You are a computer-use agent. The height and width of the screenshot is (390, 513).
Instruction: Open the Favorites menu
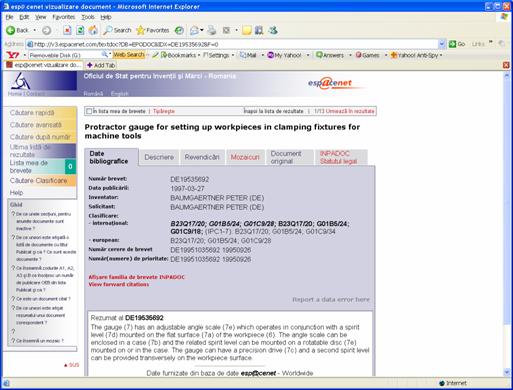pos(64,17)
